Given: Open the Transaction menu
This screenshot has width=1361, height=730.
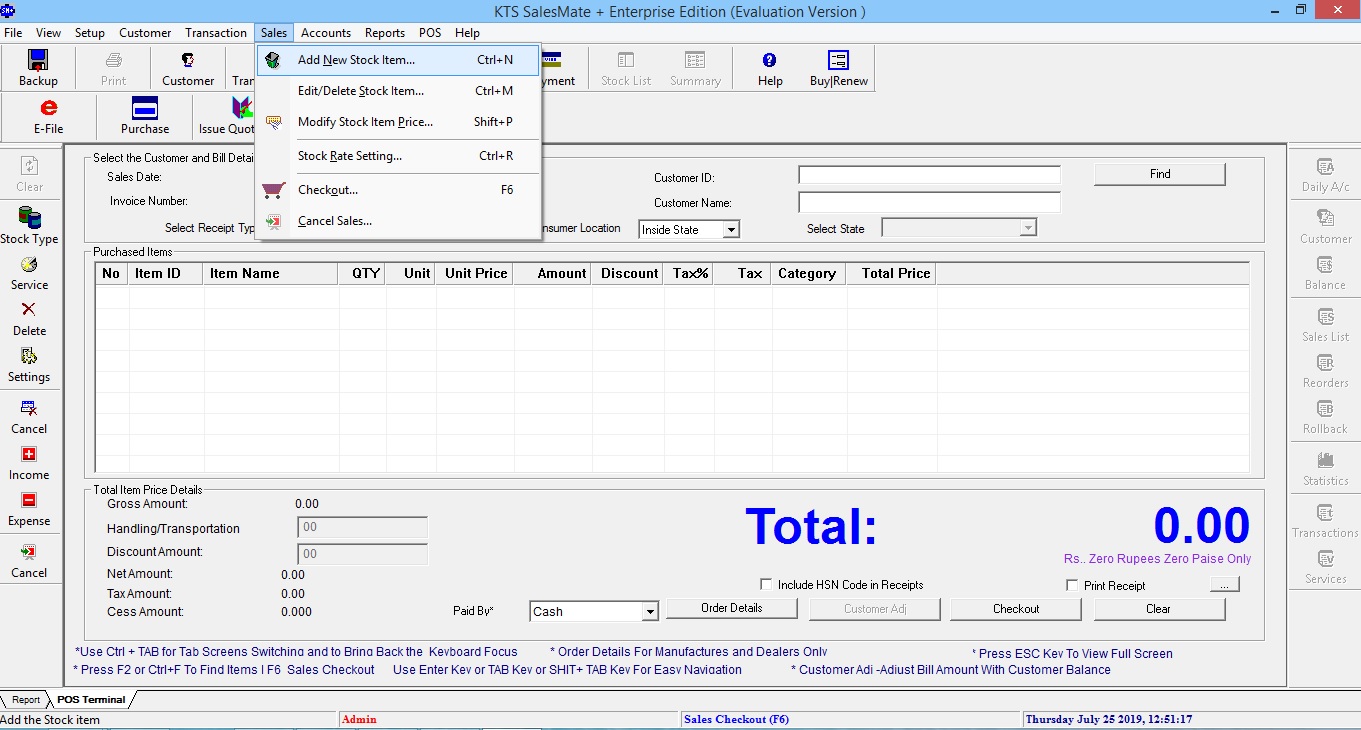Looking at the screenshot, I should point(216,33).
